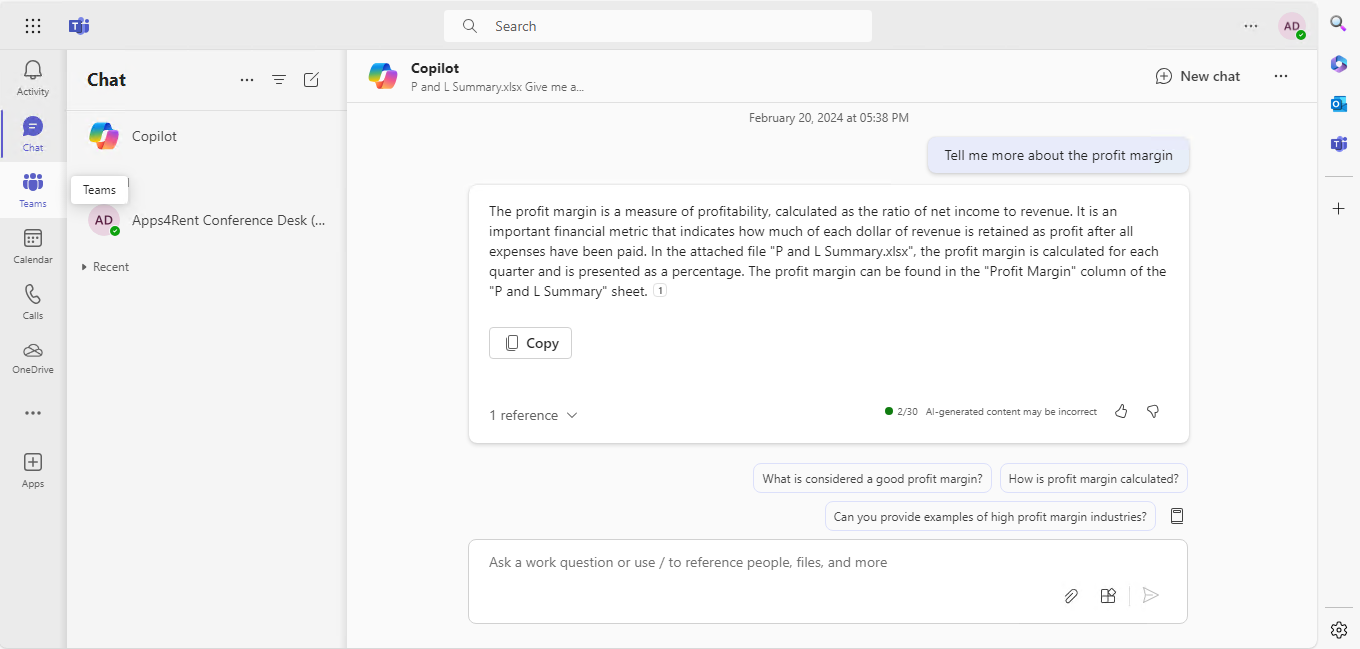Open the app launcher waffle icon
This screenshot has height=649, width=1360.
pyautogui.click(x=33, y=26)
